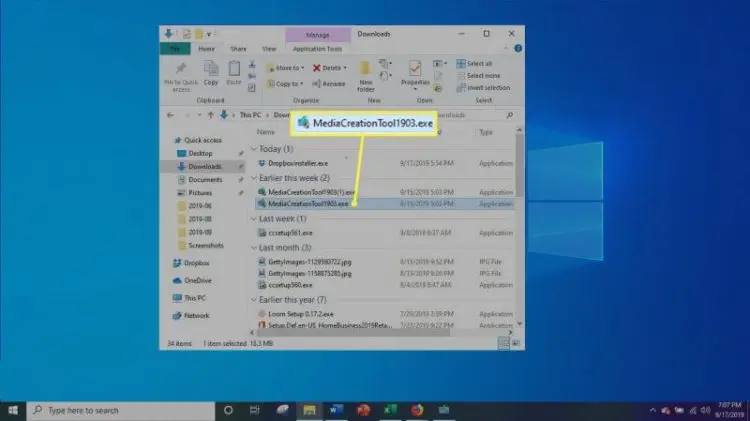This screenshot has width=750, height=421.
Task: Select MediaCreationTool1903(1).exe file
Action: pyautogui.click(x=311, y=192)
